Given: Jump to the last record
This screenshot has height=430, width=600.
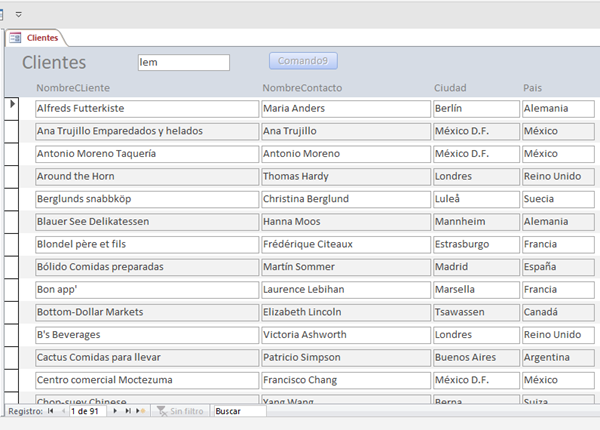Looking at the screenshot, I should click(128, 411).
